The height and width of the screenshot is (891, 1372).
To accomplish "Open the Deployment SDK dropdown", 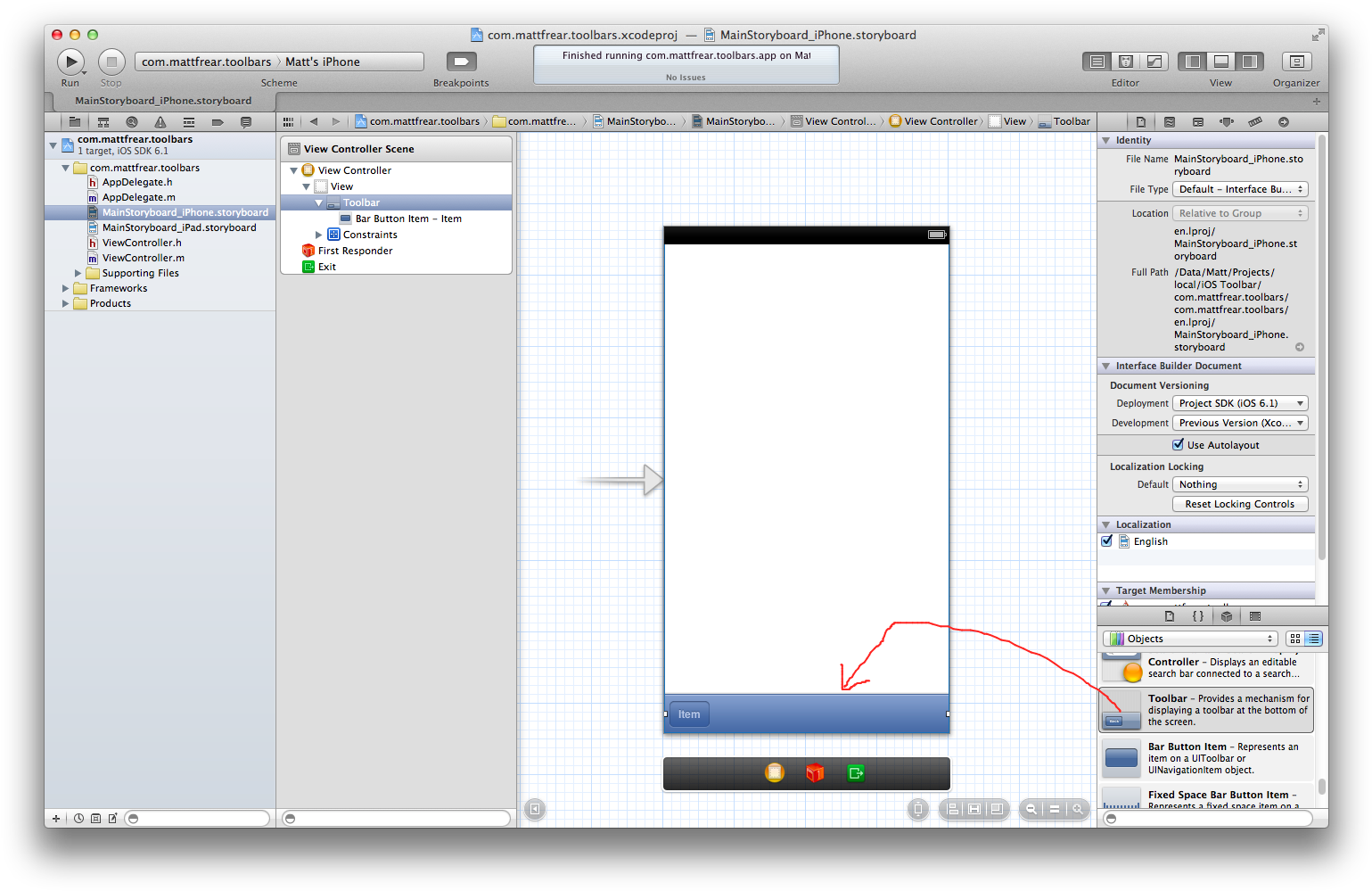I will click(1240, 402).
